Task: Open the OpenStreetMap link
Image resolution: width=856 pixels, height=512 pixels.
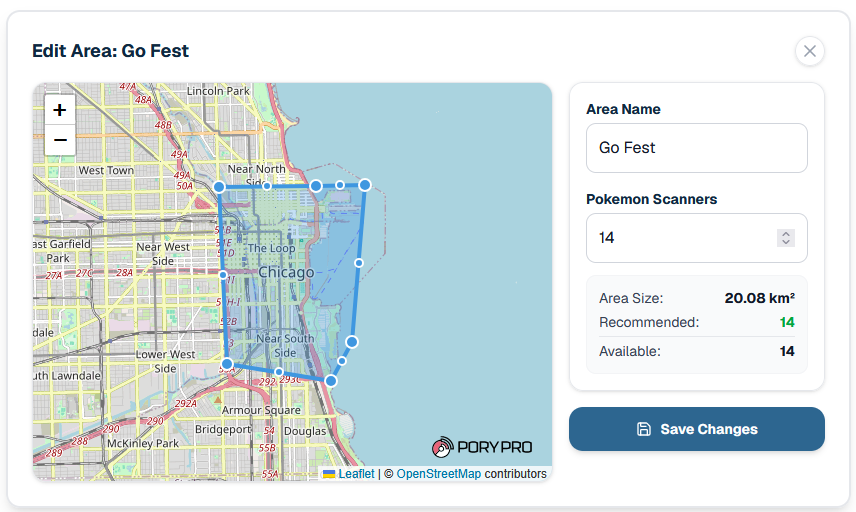Action: click(438, 473)
